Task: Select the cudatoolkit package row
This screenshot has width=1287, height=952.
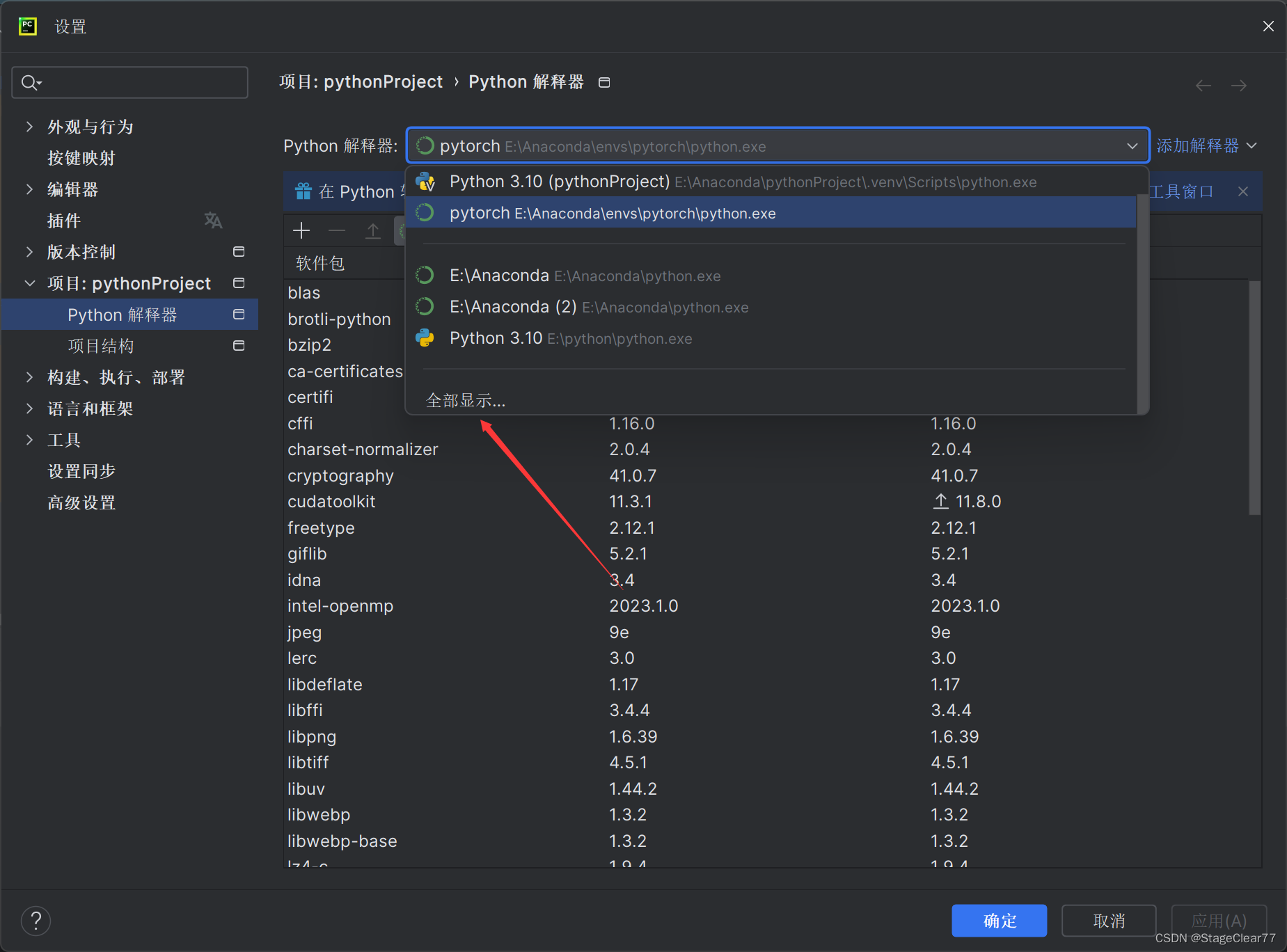Action: (766, 501)
